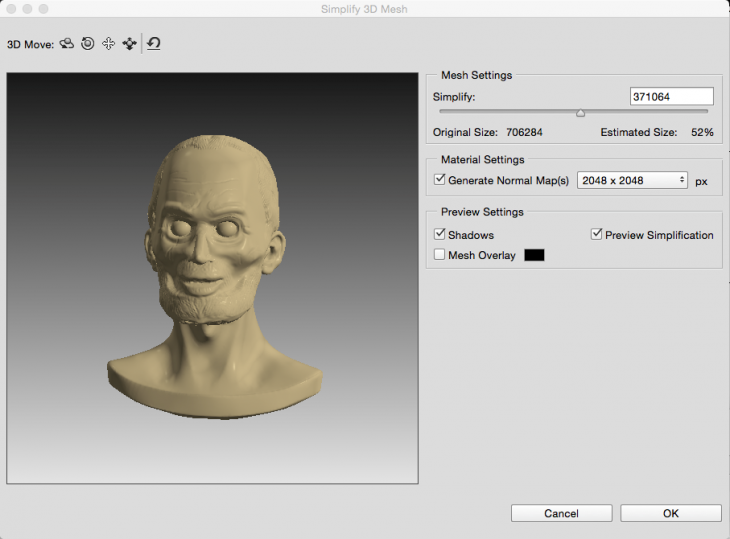
Task: Close the Simplify 3D Mesh window
Action: point(10,8)
